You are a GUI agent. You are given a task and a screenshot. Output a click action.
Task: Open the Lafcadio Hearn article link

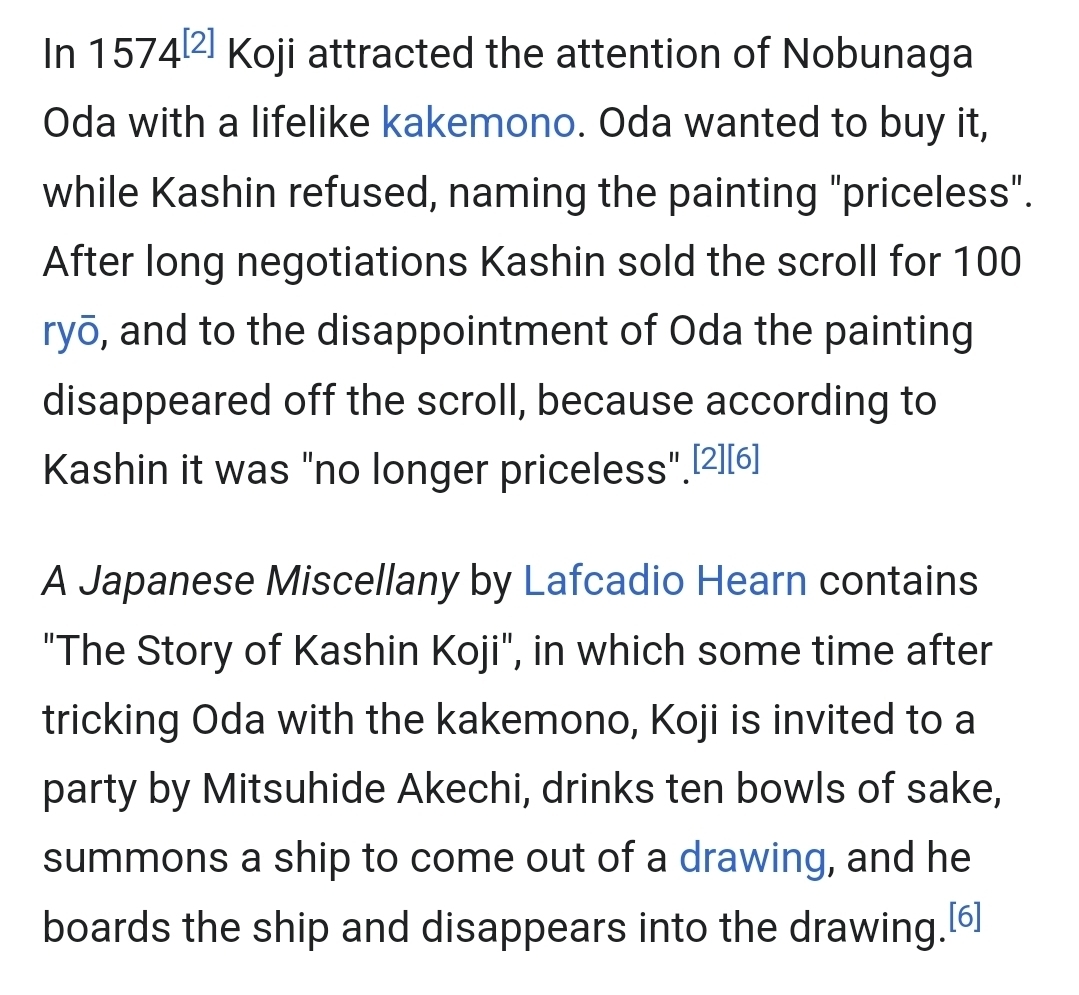[x=665, y=581]
